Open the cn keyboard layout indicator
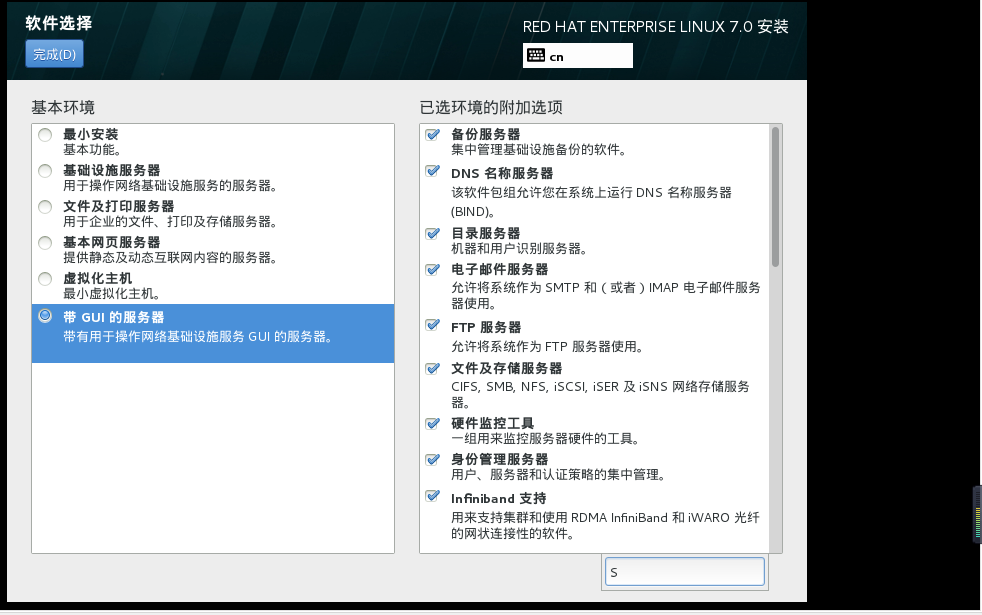 [x=577, y=56]
